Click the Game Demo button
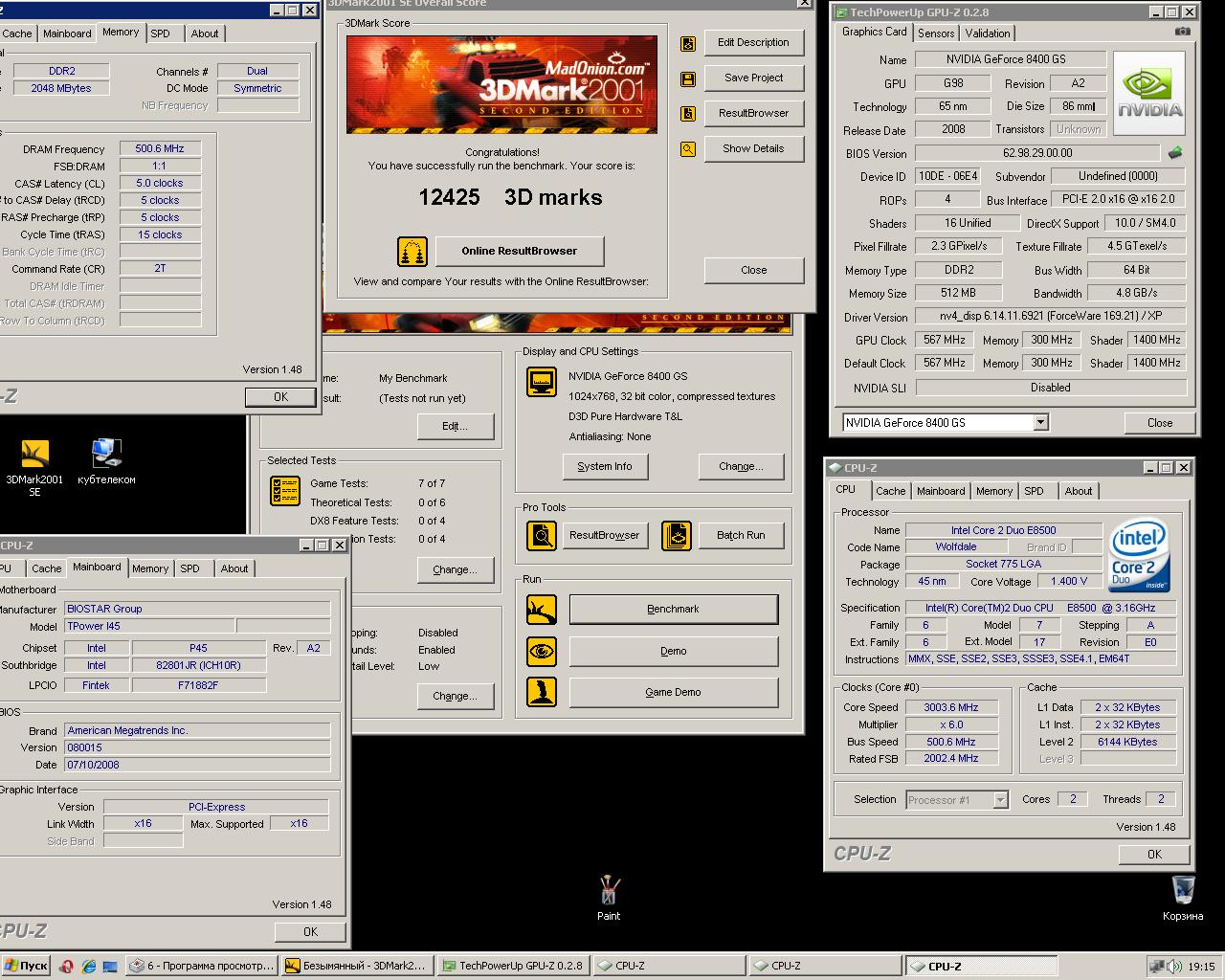This screenshot has width=1225, height=980. (674, 693)
